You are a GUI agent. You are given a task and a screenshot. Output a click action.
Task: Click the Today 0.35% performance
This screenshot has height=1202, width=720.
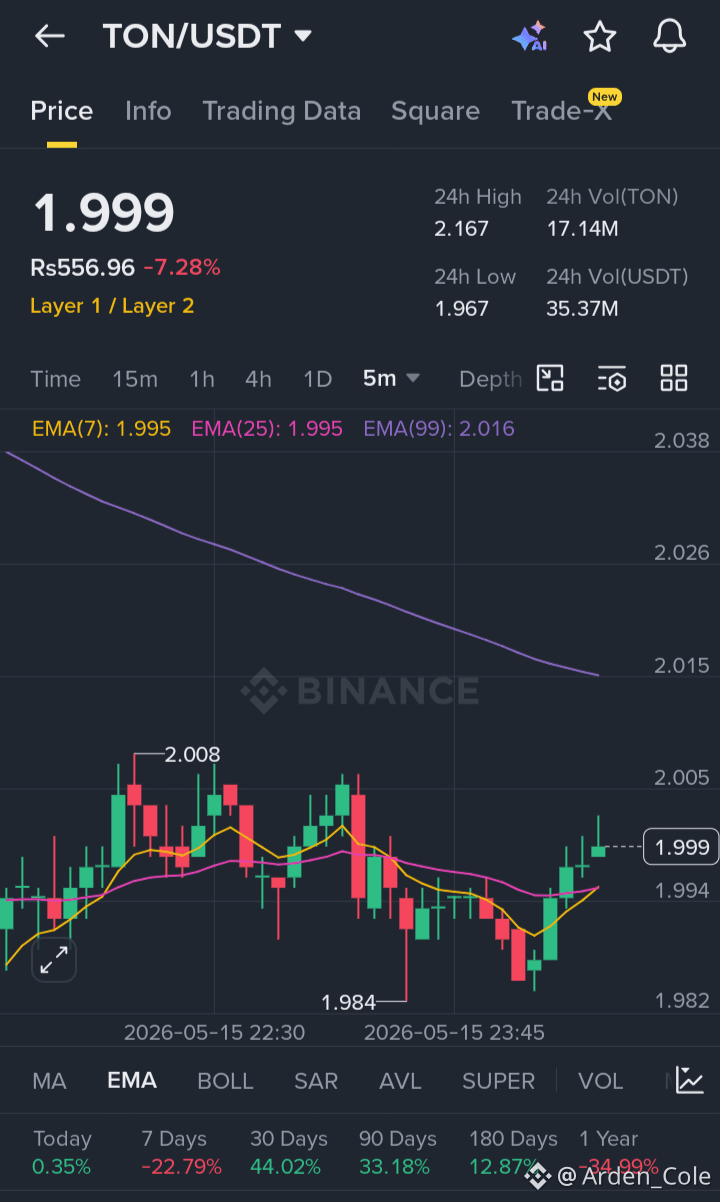tap(62, 1152)
